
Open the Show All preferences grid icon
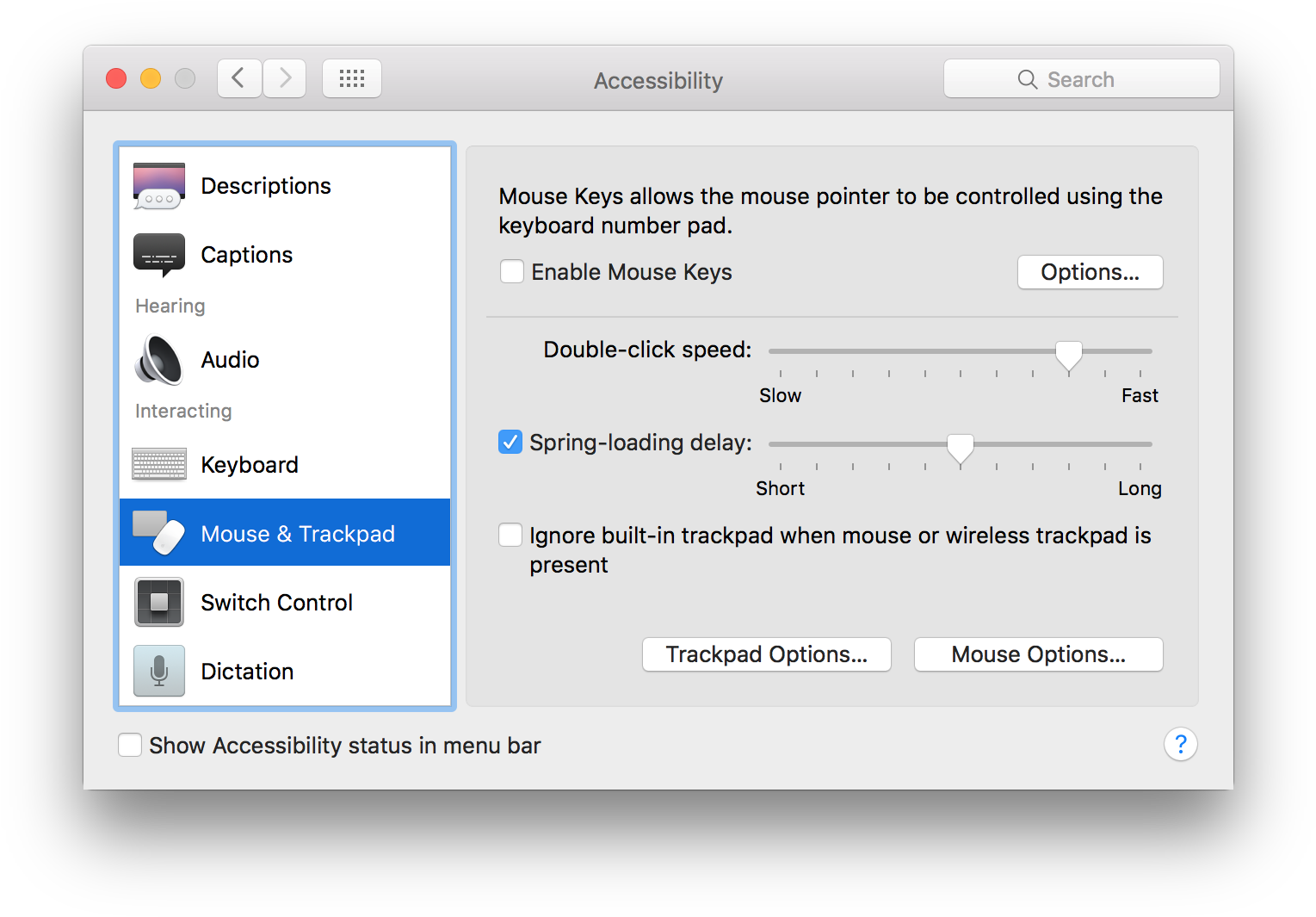pyautogui.click(x=351, y=77)
